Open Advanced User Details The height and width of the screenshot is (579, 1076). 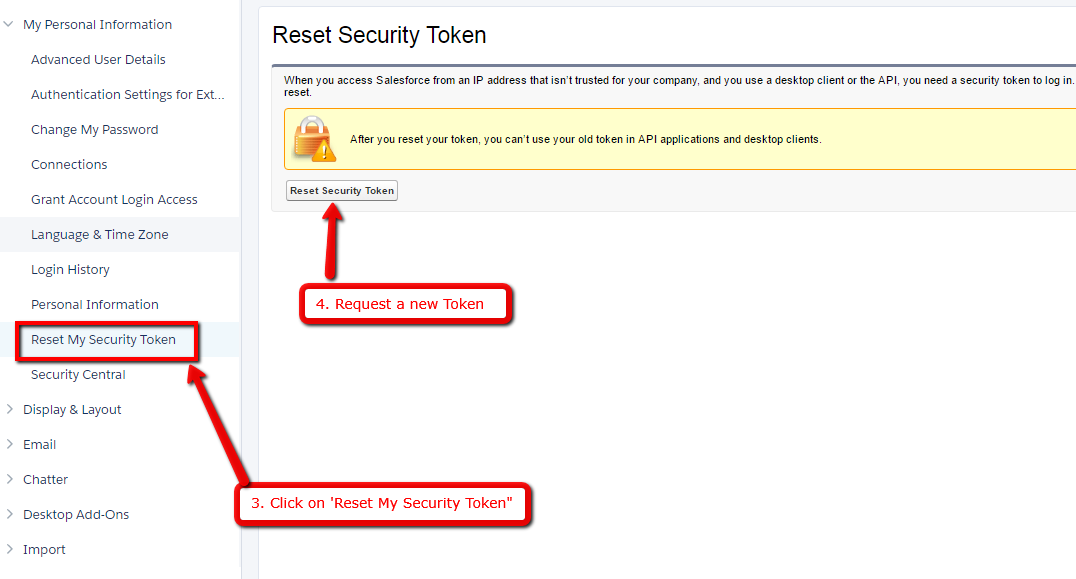click(98, 60)
